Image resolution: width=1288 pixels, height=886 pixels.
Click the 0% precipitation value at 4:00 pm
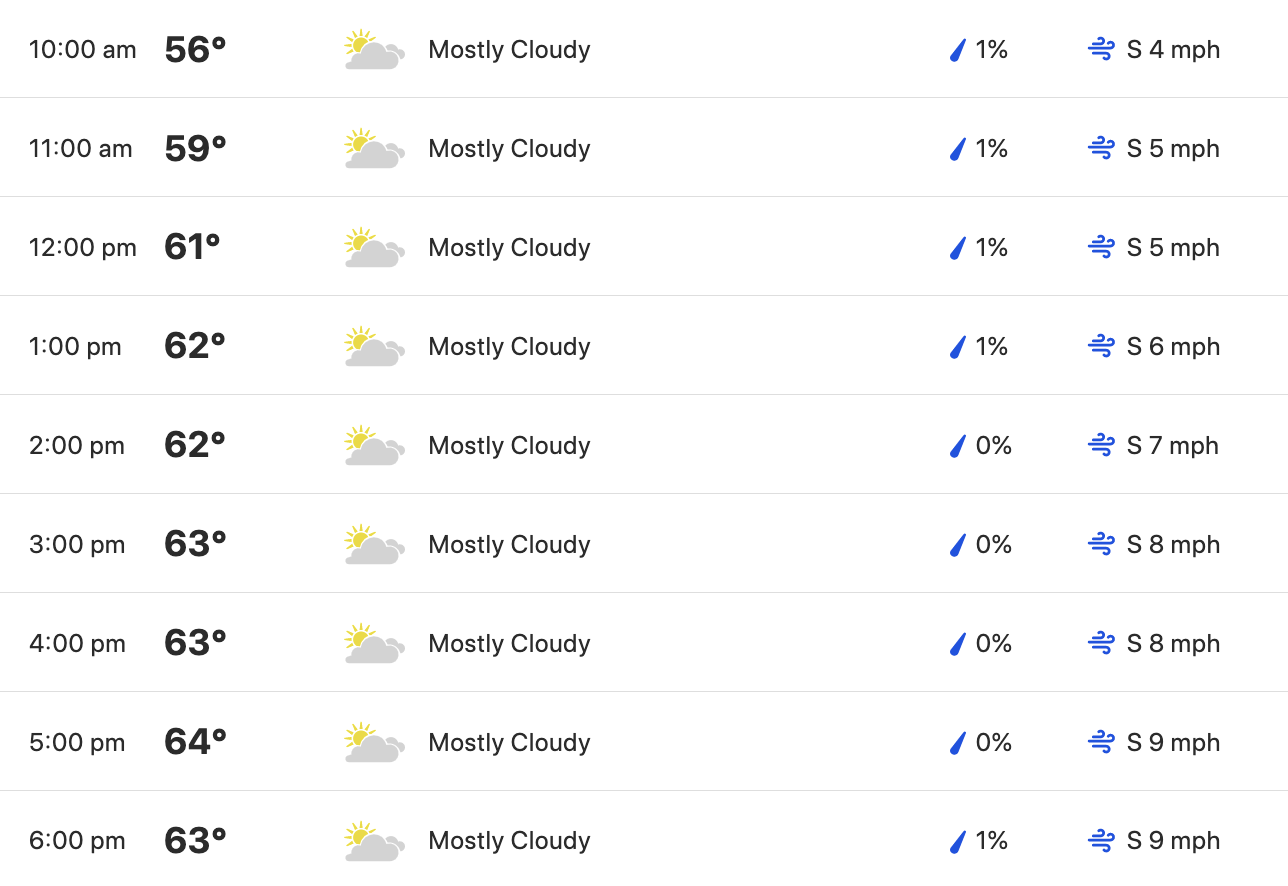tap(994, 644)
